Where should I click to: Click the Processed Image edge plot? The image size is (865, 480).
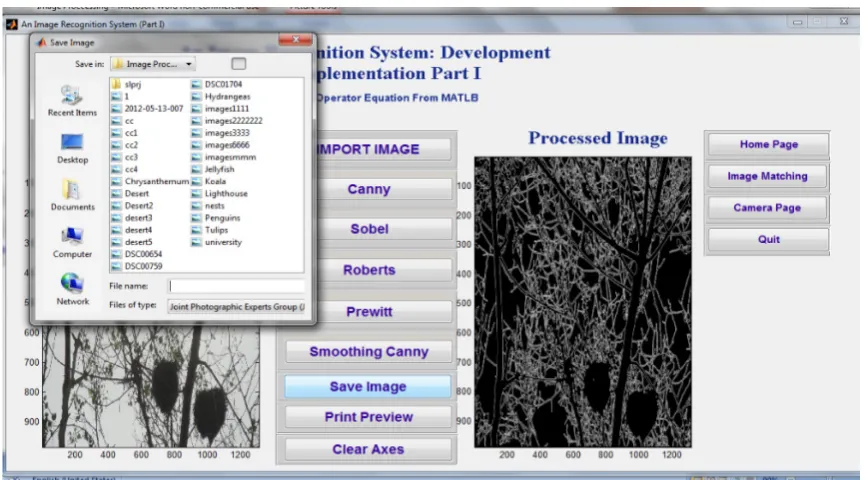pyautogui.click(x=583, y=302)
